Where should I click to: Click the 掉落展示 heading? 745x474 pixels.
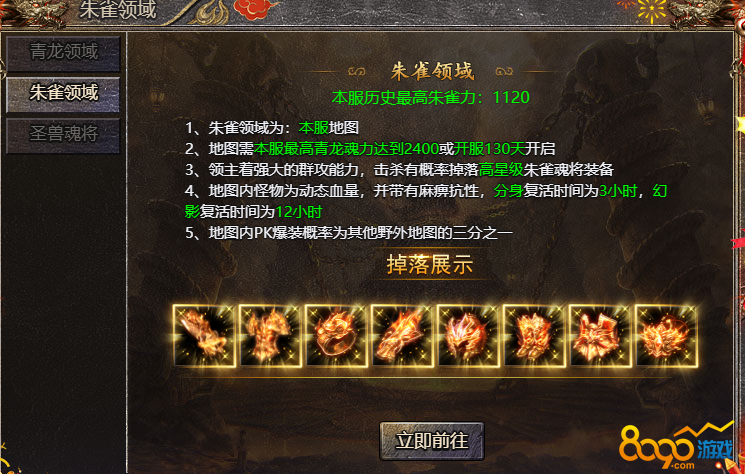click(x=430, y=265)
